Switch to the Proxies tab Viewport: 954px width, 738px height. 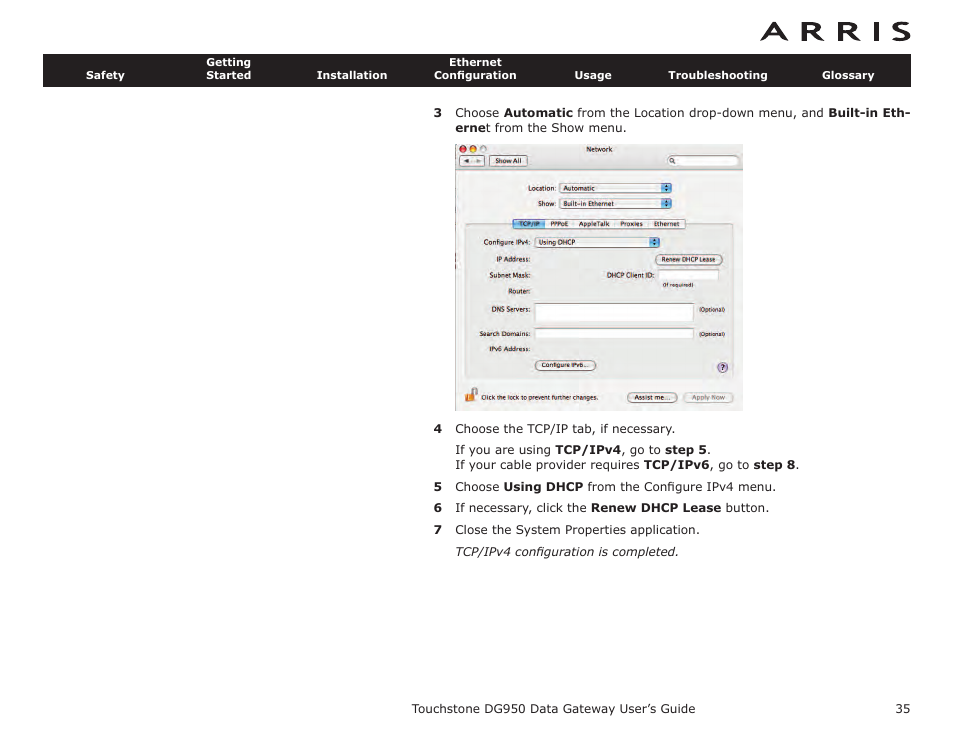tap(632, 224)
